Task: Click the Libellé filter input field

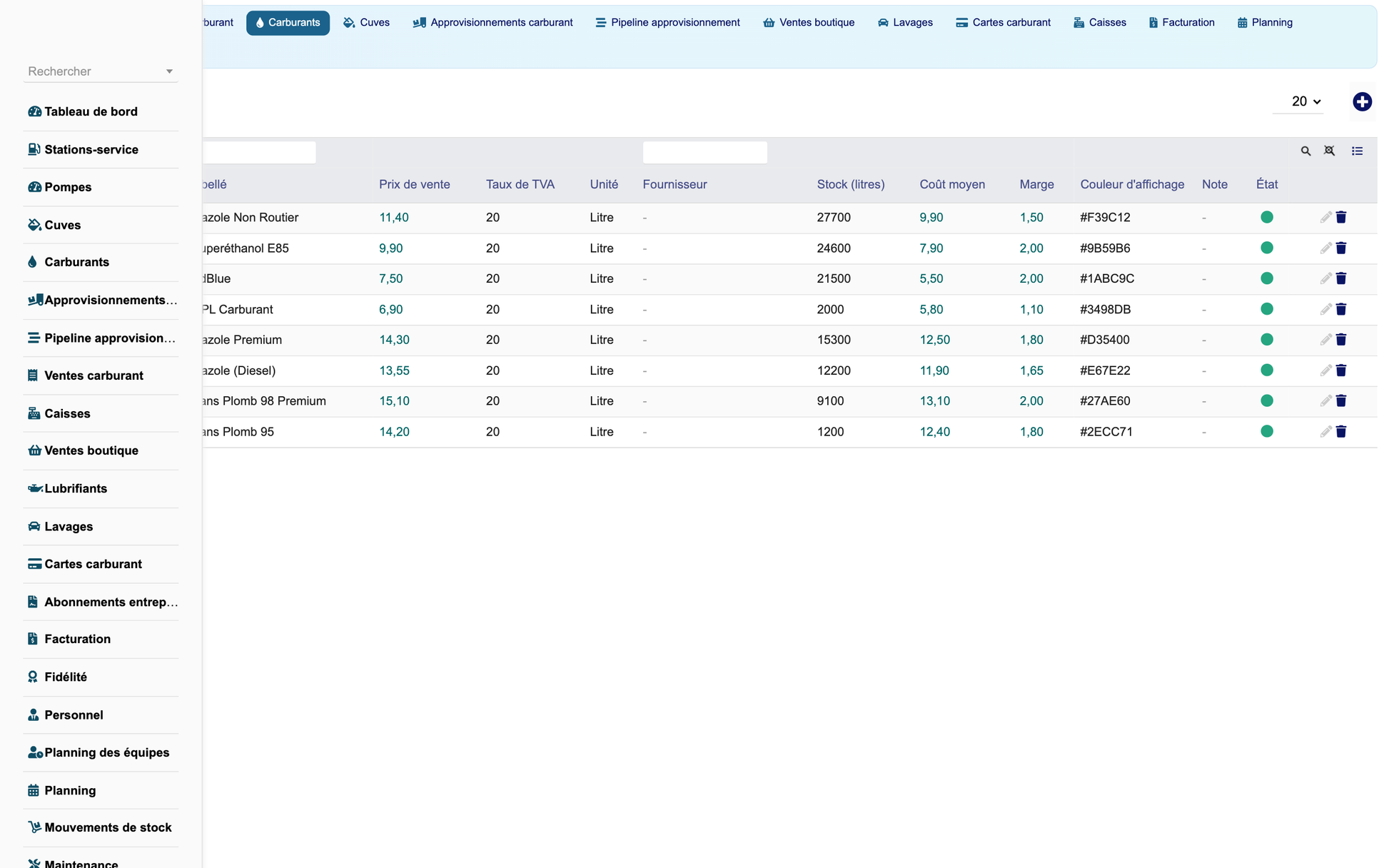Action: [x=258, y=152]
